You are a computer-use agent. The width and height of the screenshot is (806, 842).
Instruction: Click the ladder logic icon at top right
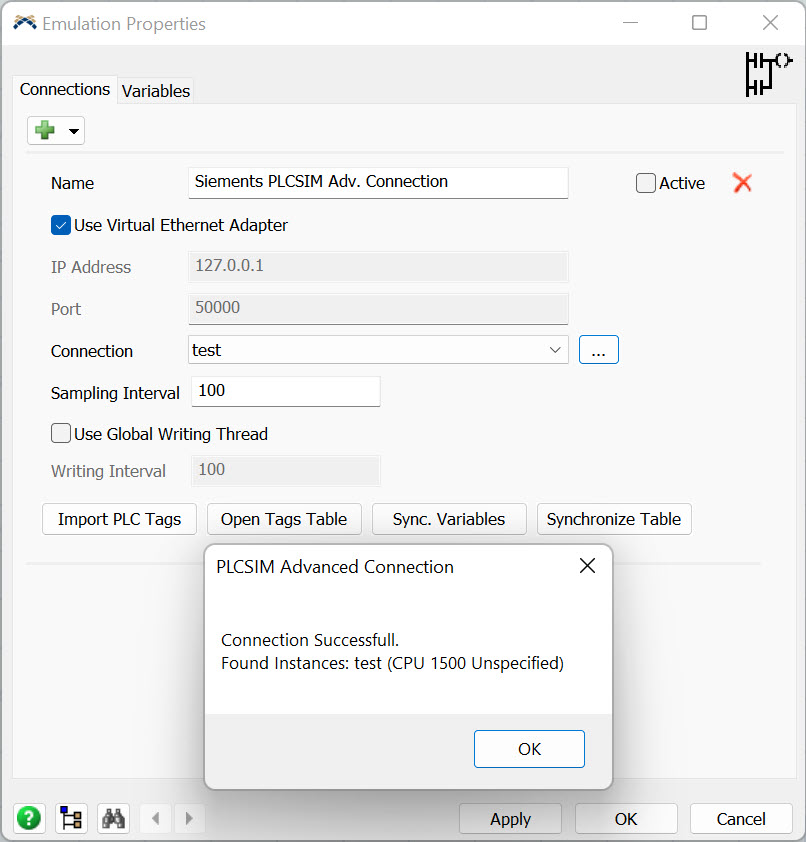coord(767,74)
